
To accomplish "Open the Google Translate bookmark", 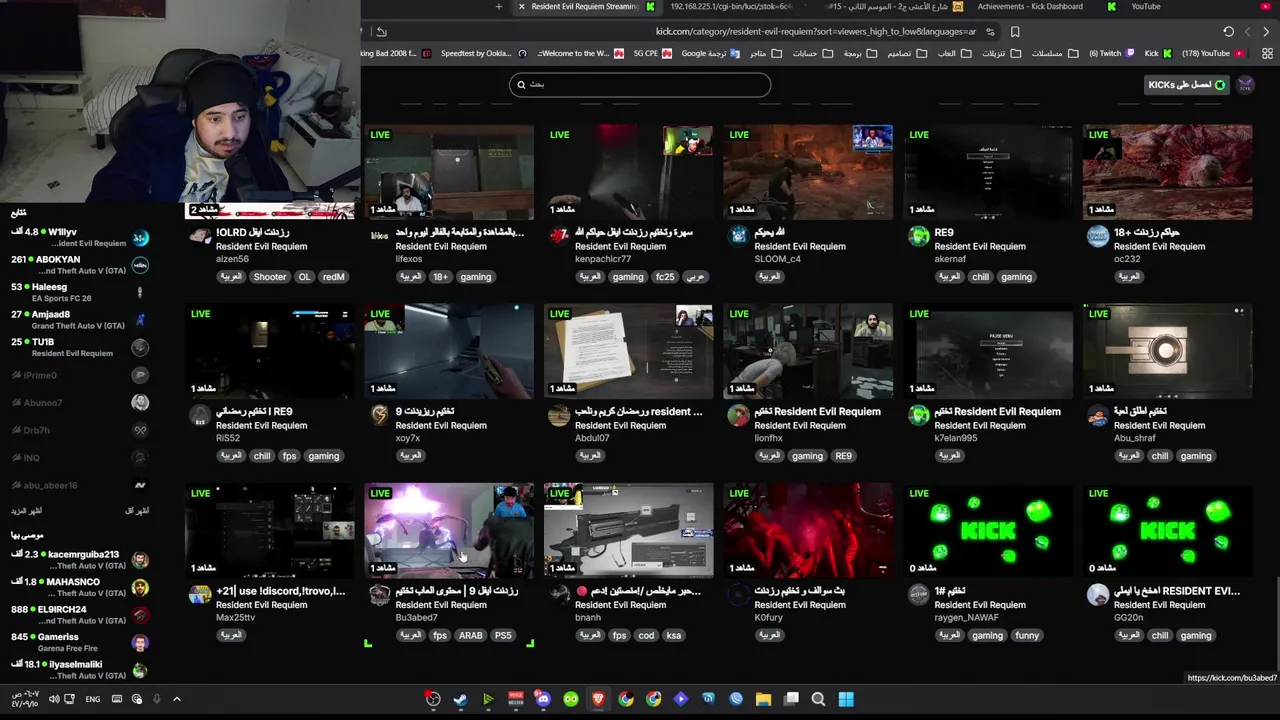I will 711,53.
